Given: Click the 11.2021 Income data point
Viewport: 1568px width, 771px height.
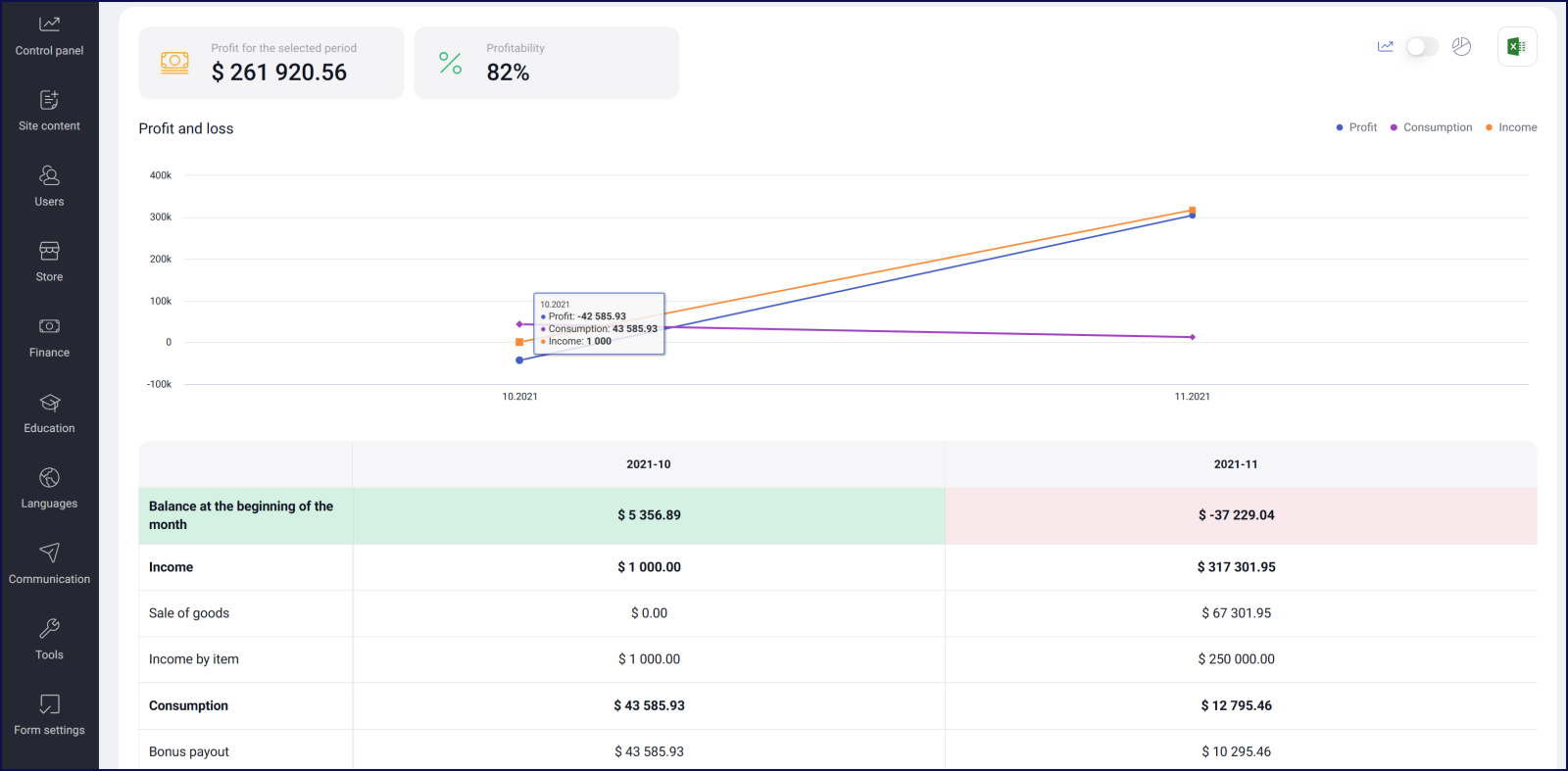Looking at the screenshot, I should 1193,210.
